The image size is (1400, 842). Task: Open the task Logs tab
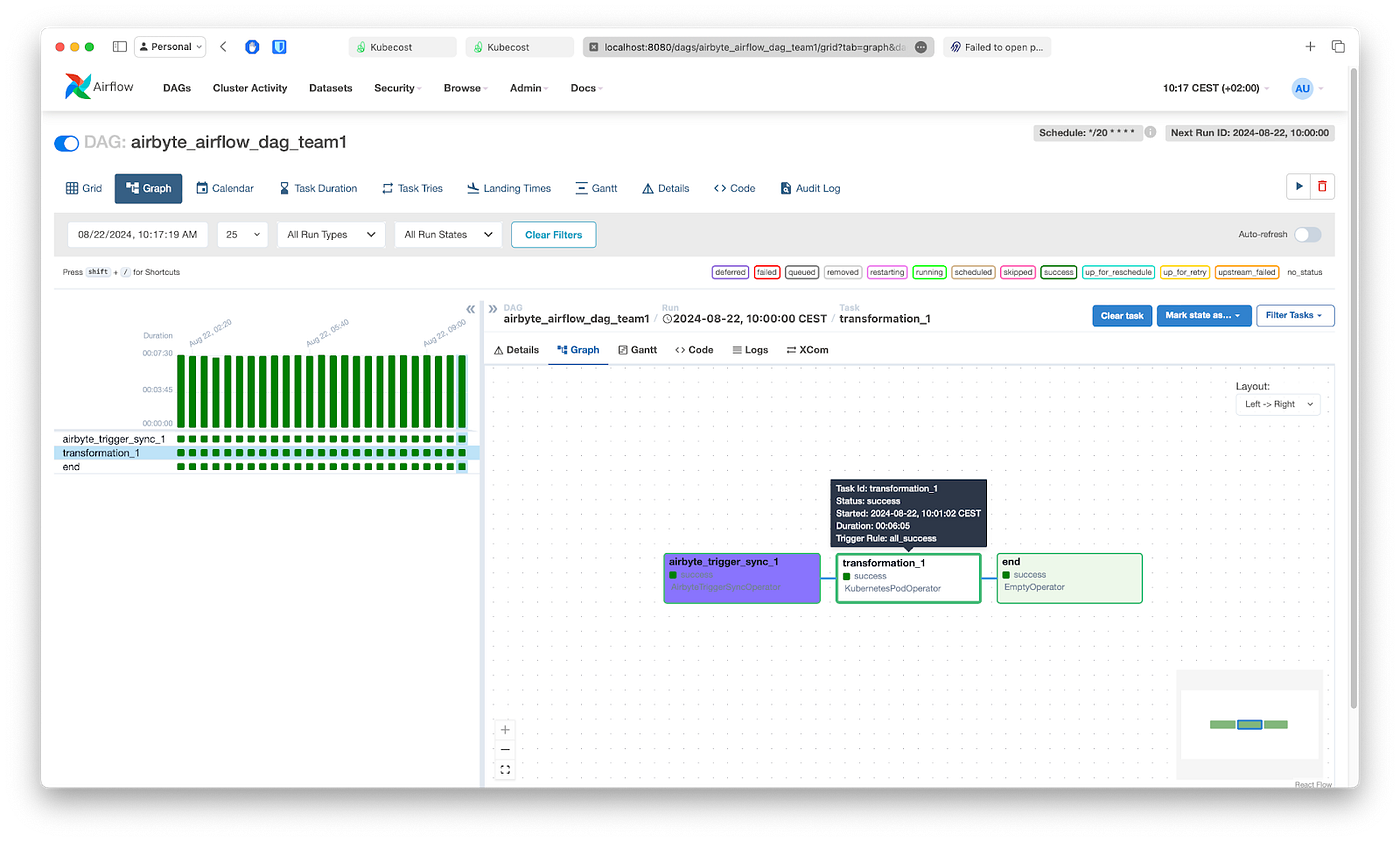pos(750,350)
